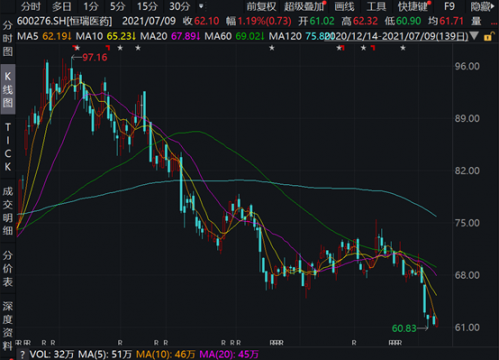The image size is (499, 360).
Task: Click the star marker above the 97.16 label
Action: click(x=77, y=48)
